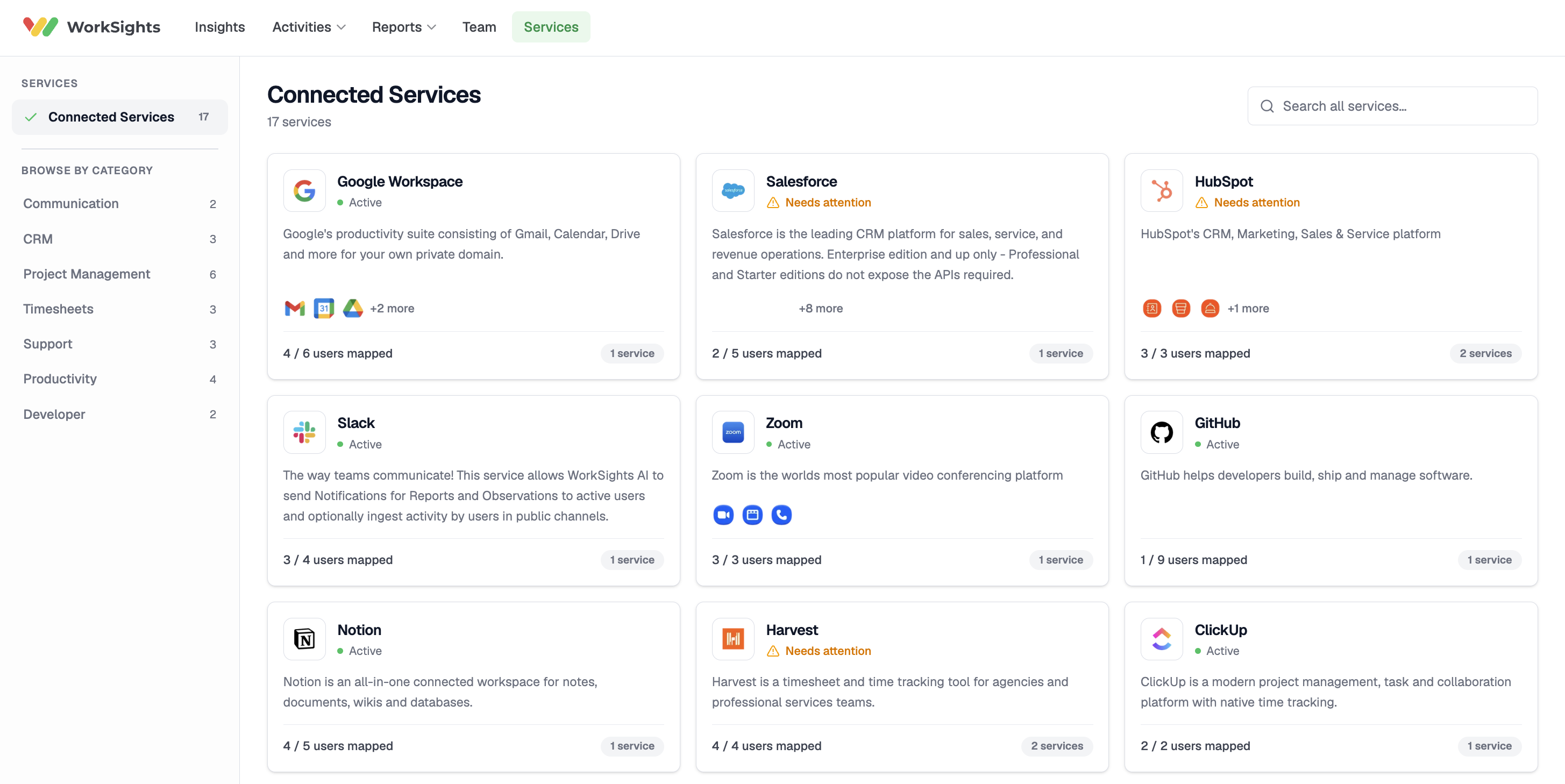
Task: Click the HubSpot contacts icon
Action: coord(1152,309)
